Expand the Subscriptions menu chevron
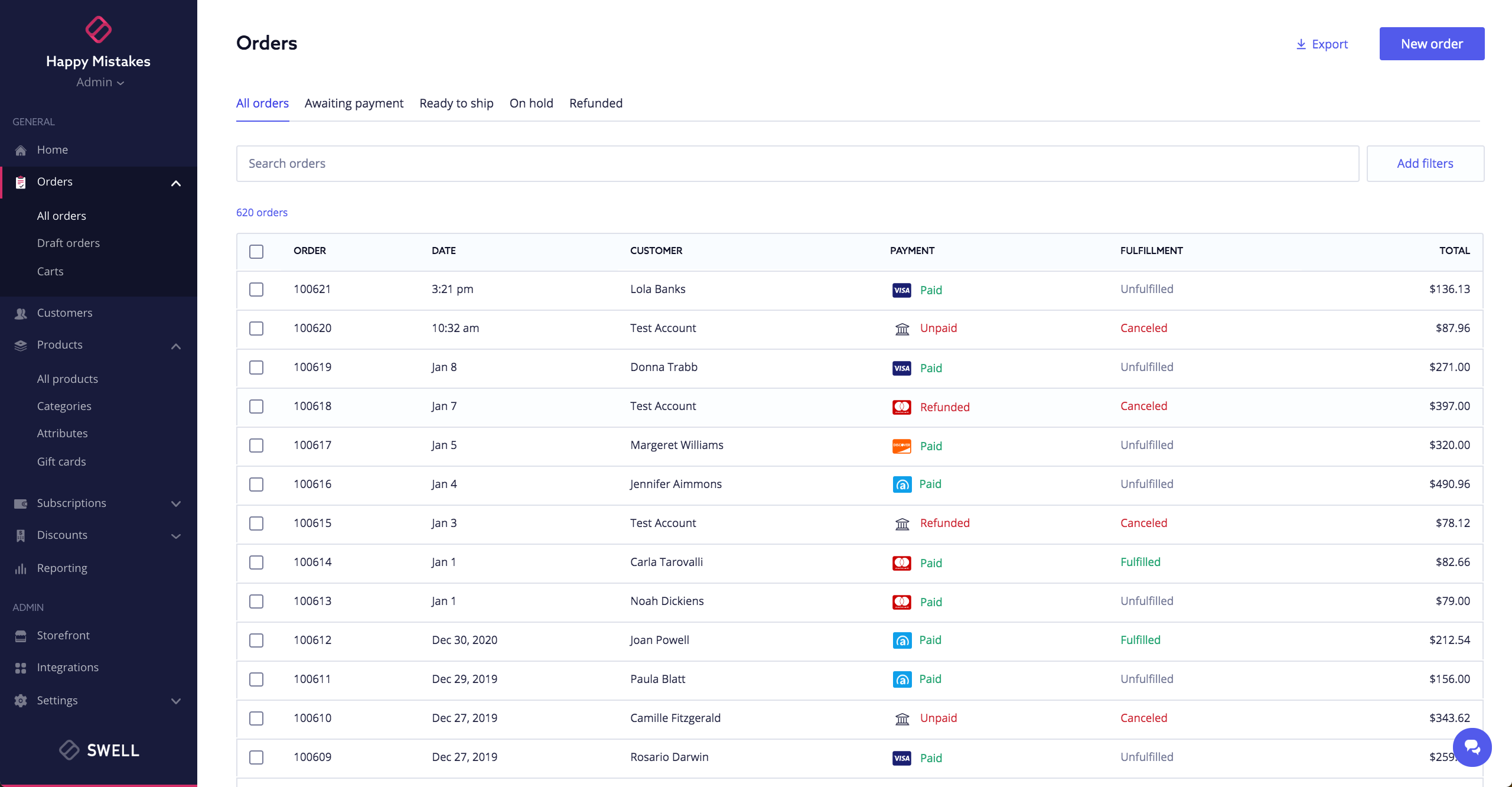 pyautogui.click(x=176, y=504)
